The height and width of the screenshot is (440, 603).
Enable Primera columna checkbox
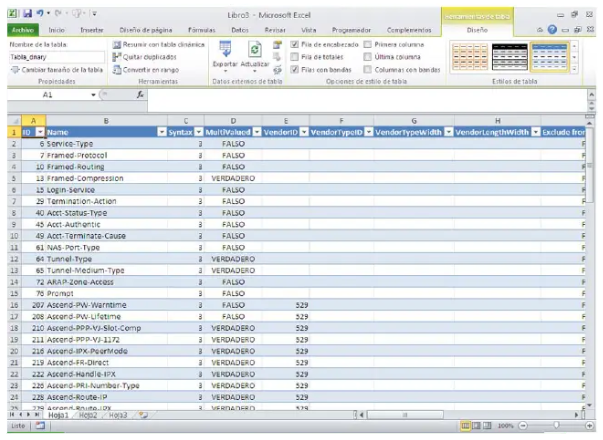point(368,45)
